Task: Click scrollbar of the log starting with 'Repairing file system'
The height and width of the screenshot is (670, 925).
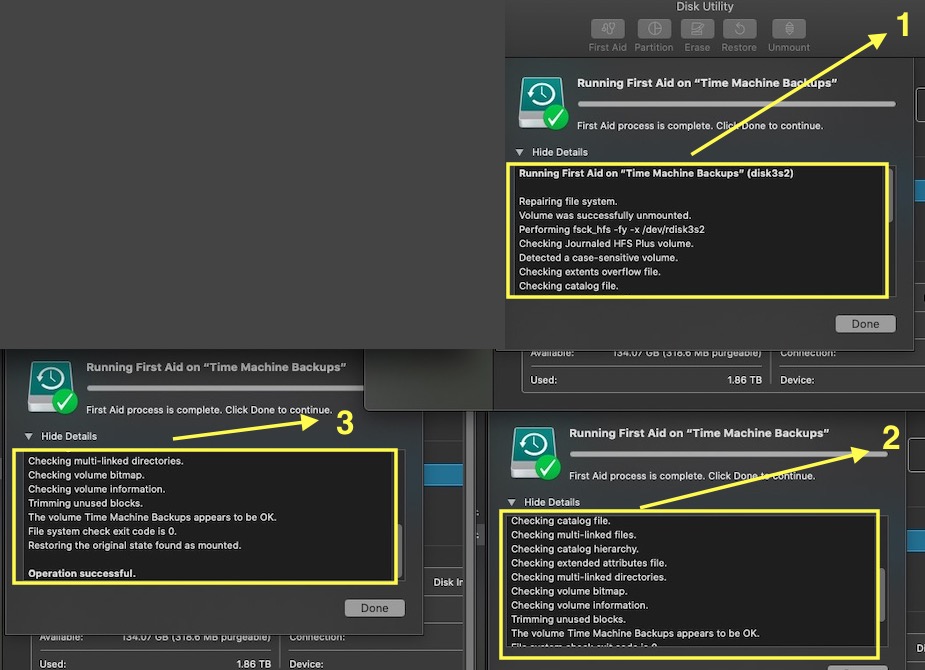Action: 892,195
